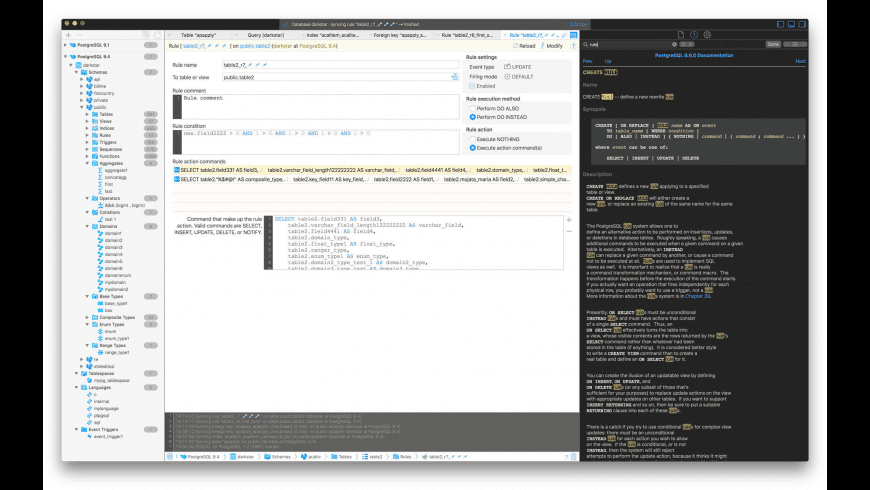Click the Modify rule icon
Viewport: 870px width, 490px height.
pyautogui.click(x=543, y=46)
